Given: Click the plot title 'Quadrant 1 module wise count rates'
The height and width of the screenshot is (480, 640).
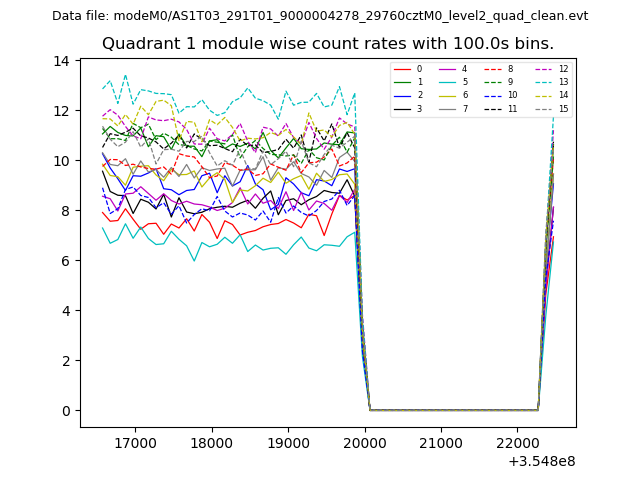Looking at the screenshot, I should [x=327, y=44].
